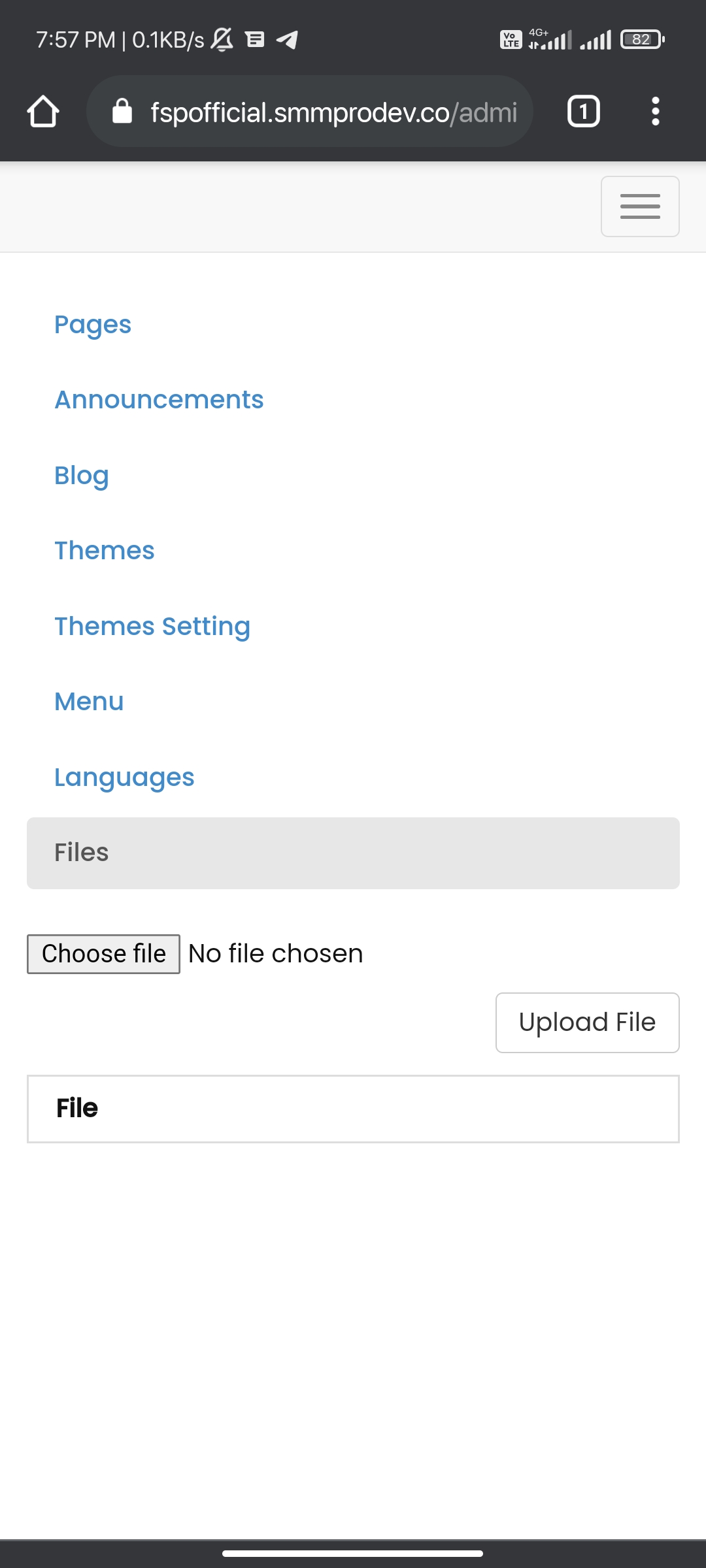Tap the muted bell status icon
The height and width of the screenshot is (1568, 706).
coord(222,40)
